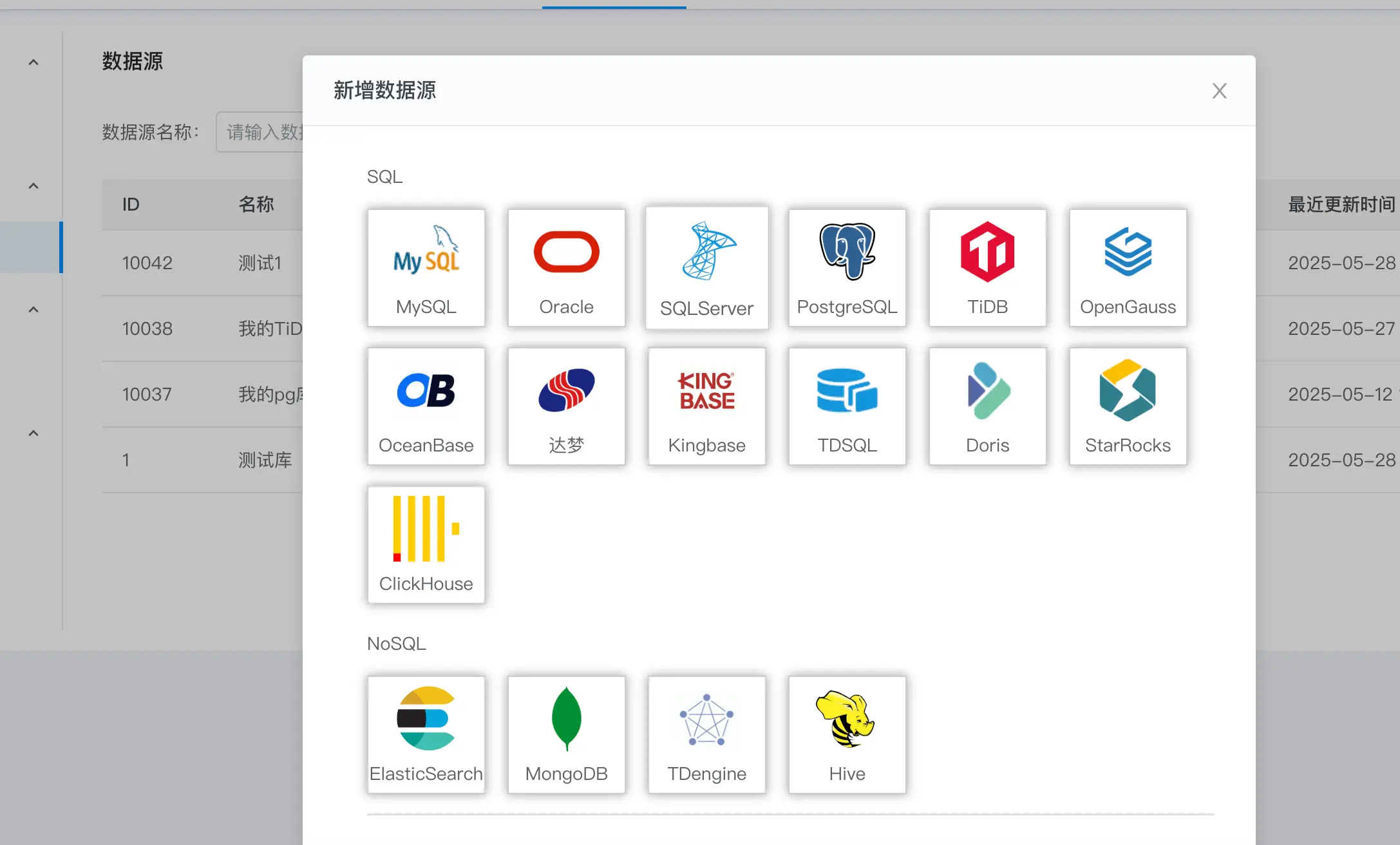1400x845 pixels.
Task: Collapse the topmost sidebar section chevron
Action: (33, 61)
